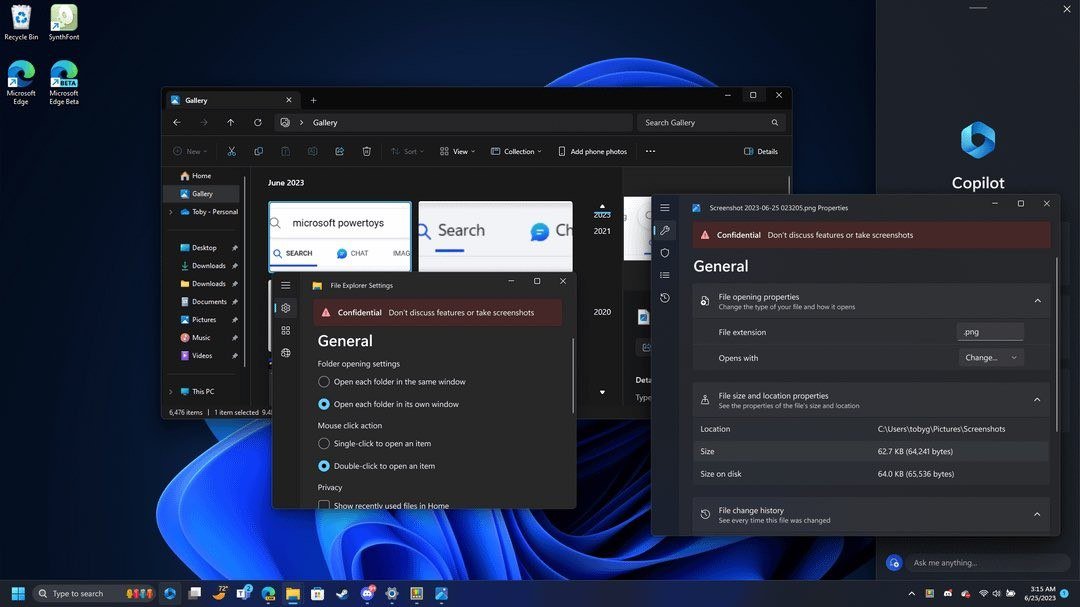This screenshot has height=607, width=1080.
Task: Open the Collection dropdown in Gallery
Action: pos(516,151)
